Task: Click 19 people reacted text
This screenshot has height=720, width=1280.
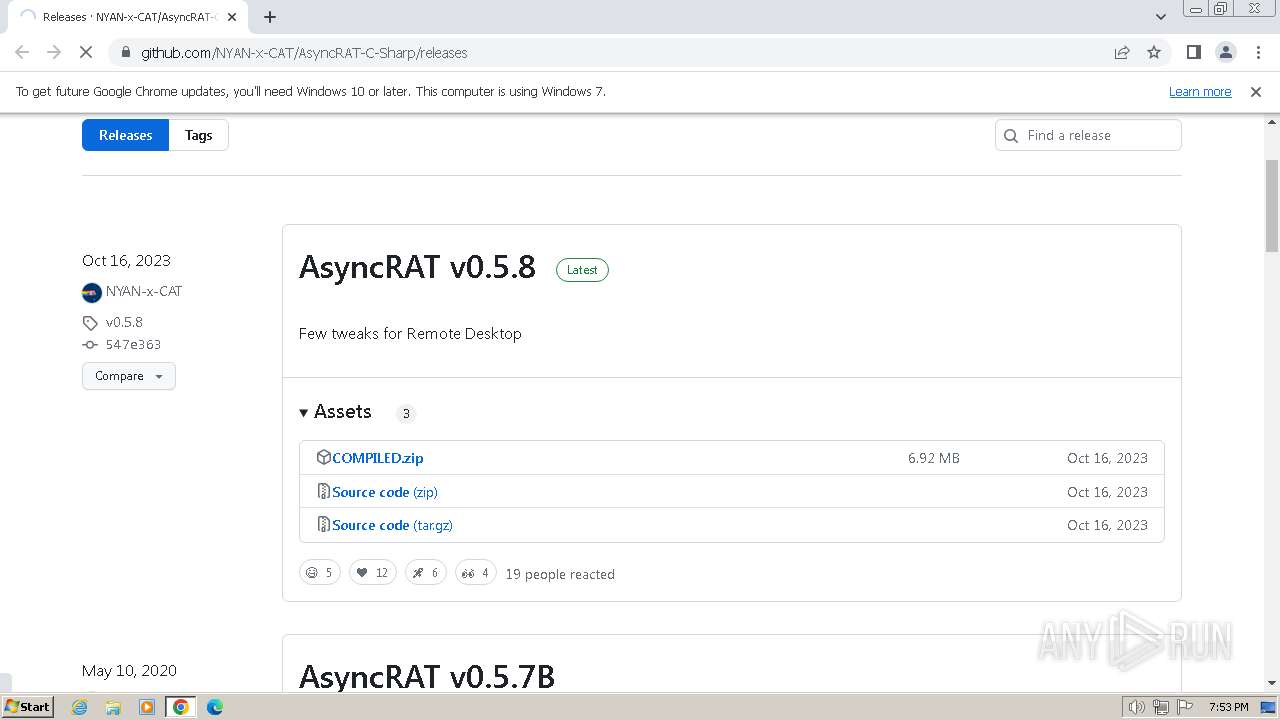Action: [560, 574]
